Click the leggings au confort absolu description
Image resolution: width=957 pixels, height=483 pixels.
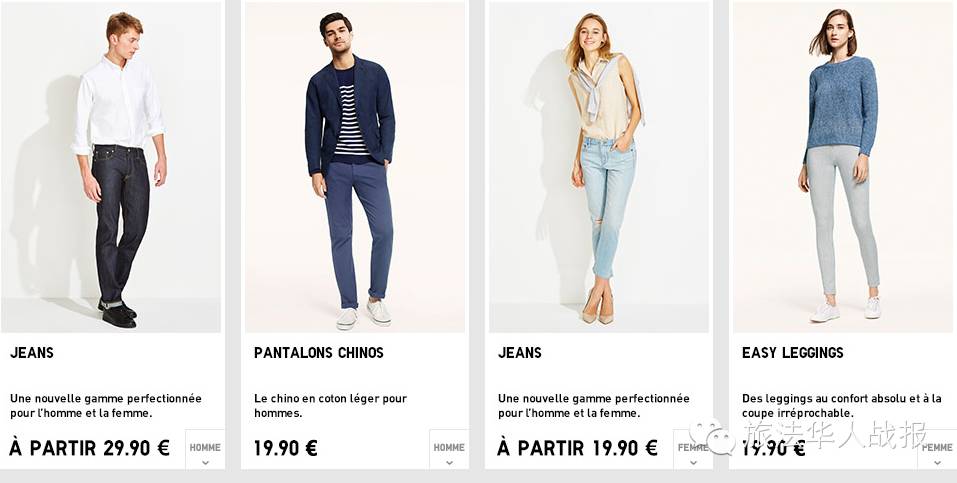pos(842,406)
